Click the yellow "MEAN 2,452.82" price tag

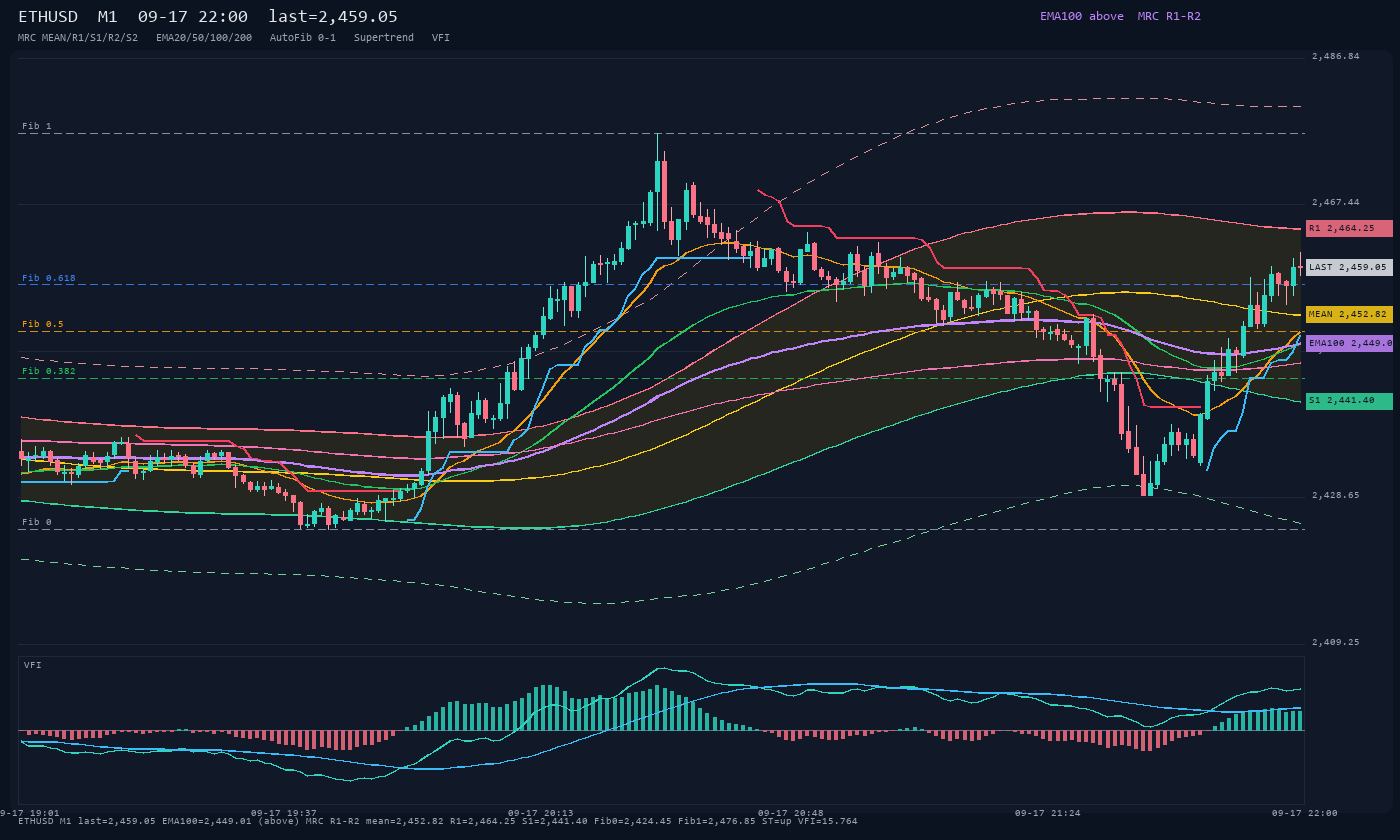[1349, 314]
